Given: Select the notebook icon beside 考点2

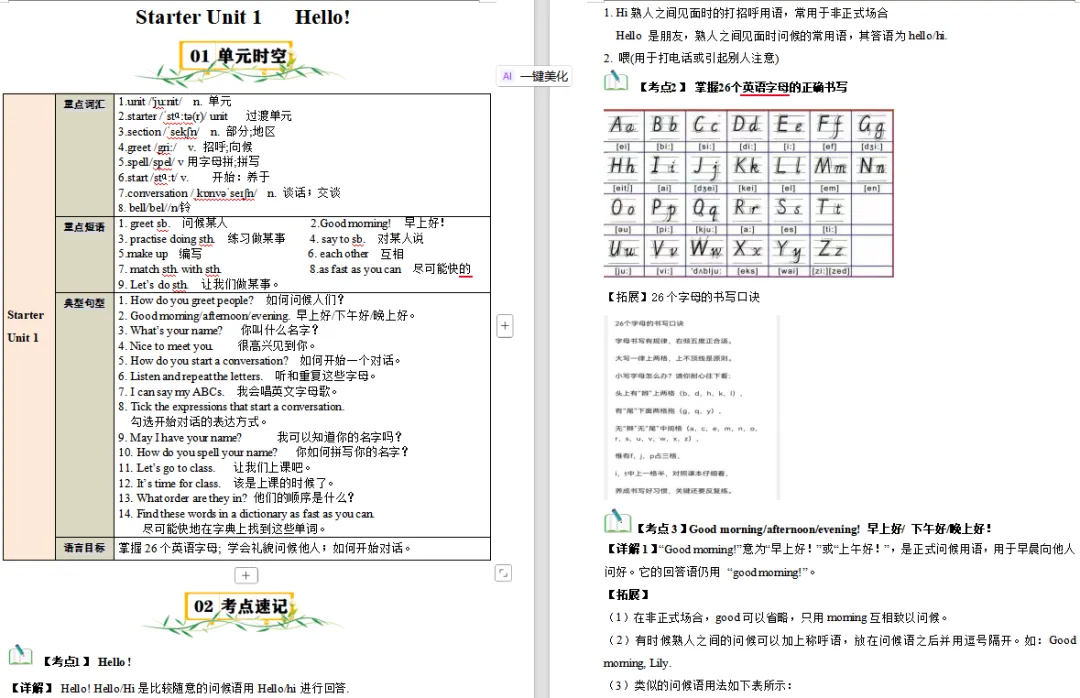Looking at the screenshot, I should 616,81.
